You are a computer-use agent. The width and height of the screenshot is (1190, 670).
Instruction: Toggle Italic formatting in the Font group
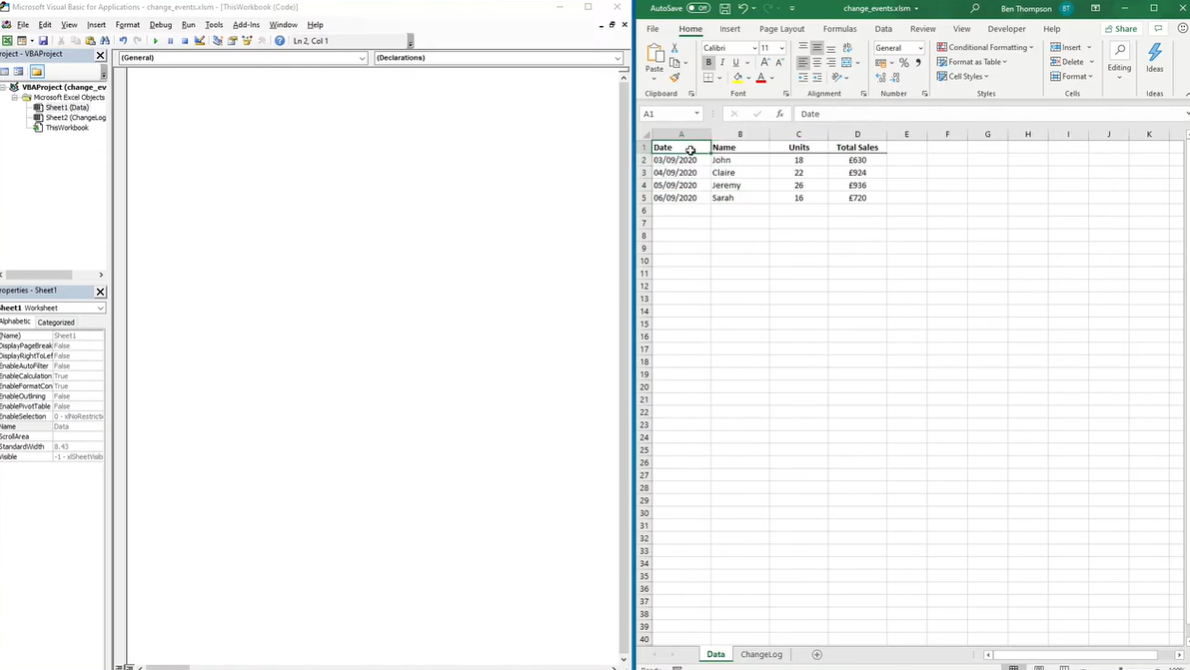(722, 62)
